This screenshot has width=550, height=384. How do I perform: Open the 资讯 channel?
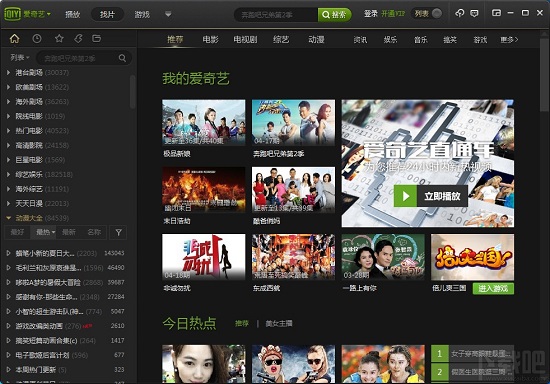point(360,40)
